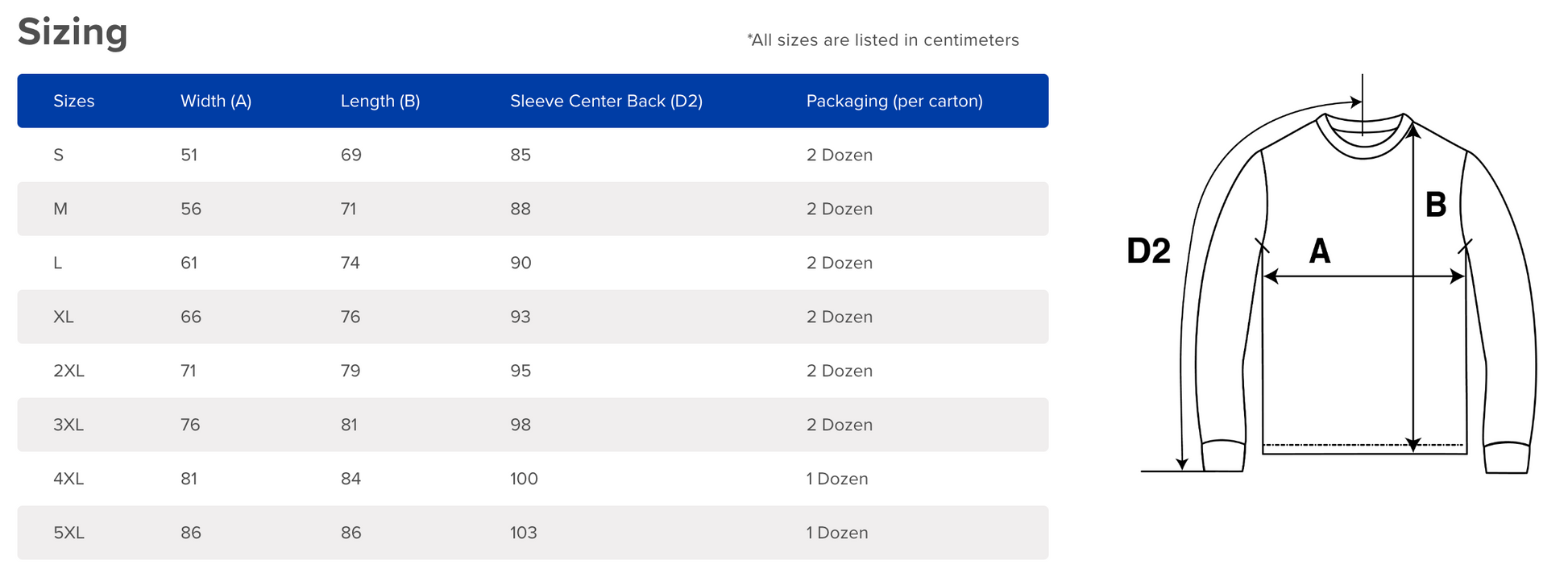Click the centimeters note above the table
The height and width of the screenshot is (577, 1568).
[x=882, y=40]
